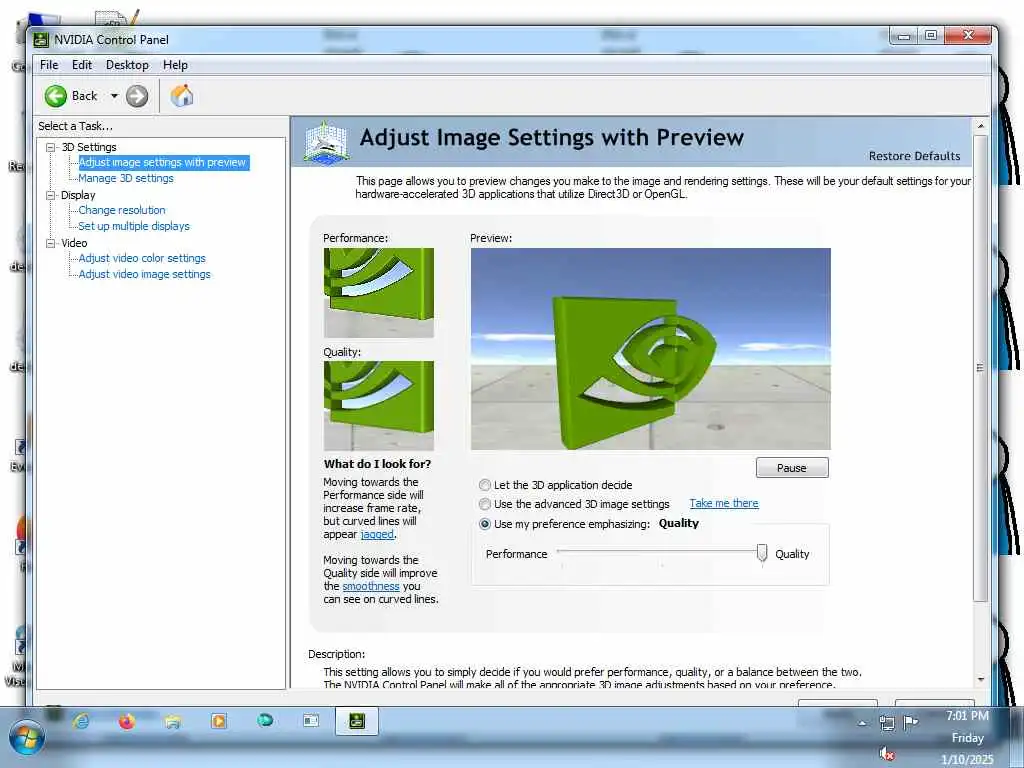Image resolution: width=1024 pixels, height=768 pixels.
Task: Click the muted volume tray icon
Action: pos(887,754)
